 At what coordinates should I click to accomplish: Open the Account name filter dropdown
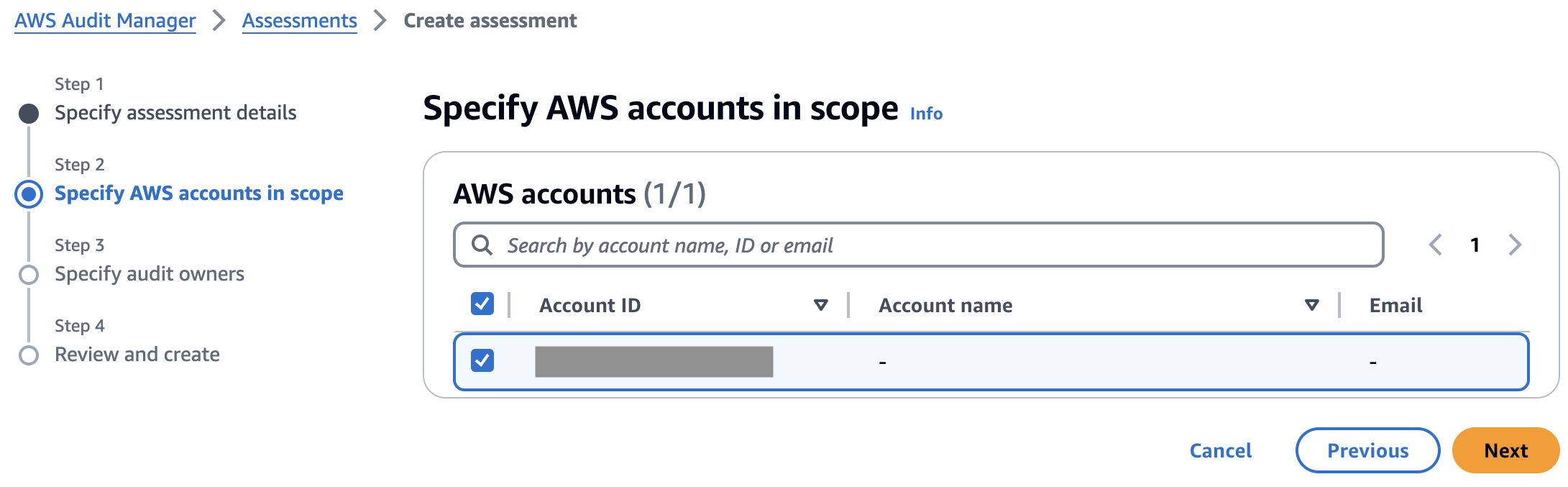point(1311,304)
